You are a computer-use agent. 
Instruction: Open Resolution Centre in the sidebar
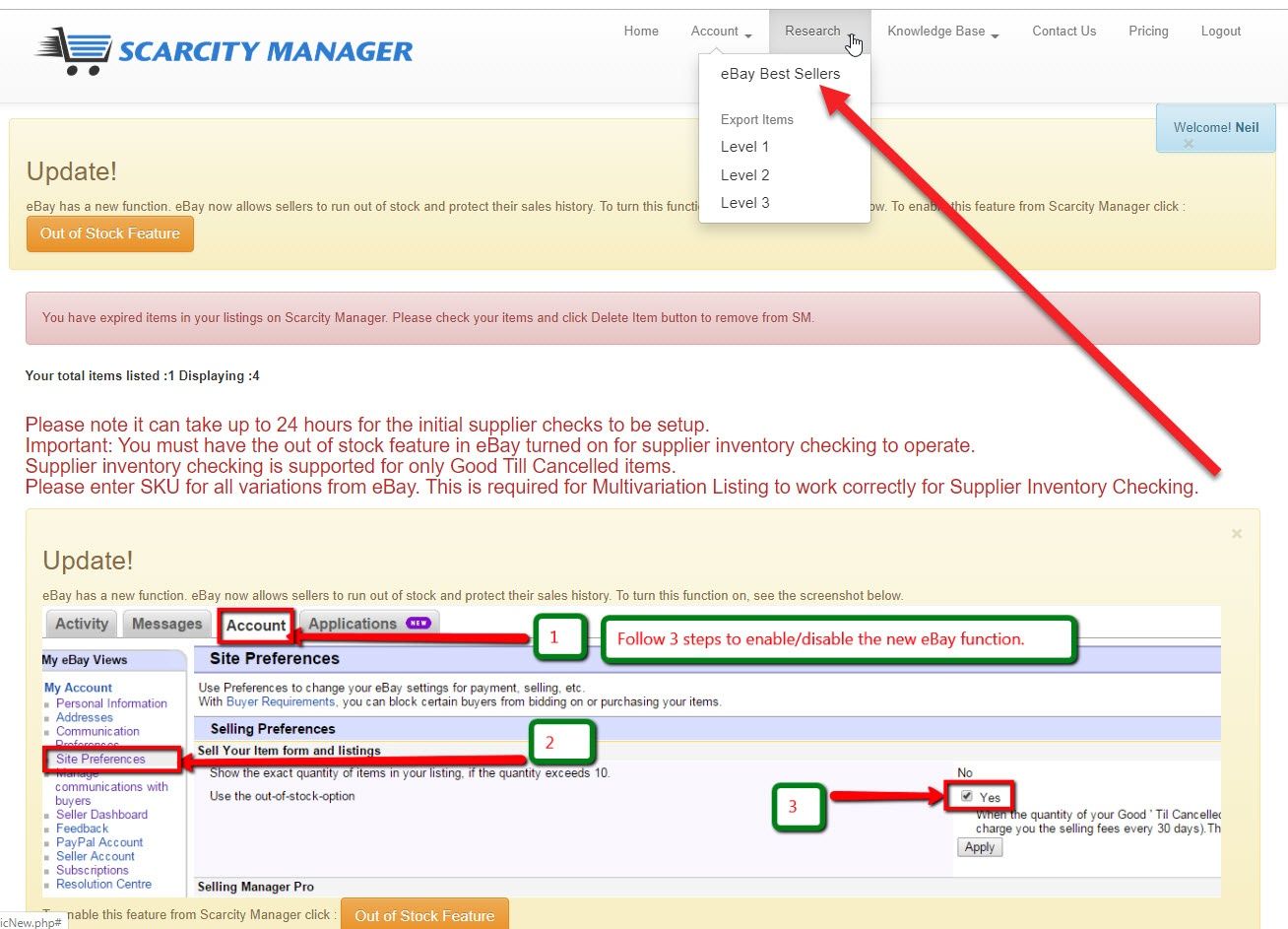[x=103, y=884]
